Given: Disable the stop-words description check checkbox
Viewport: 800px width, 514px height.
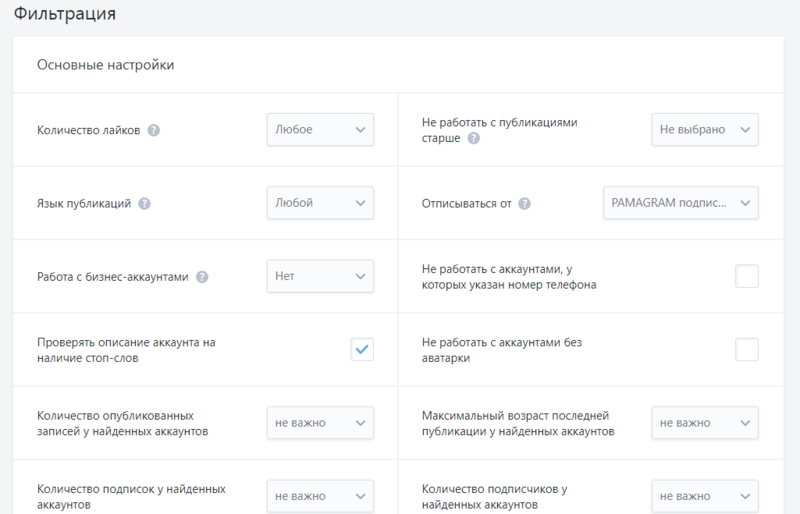Looking at the screenshot, I should point(362,349).
